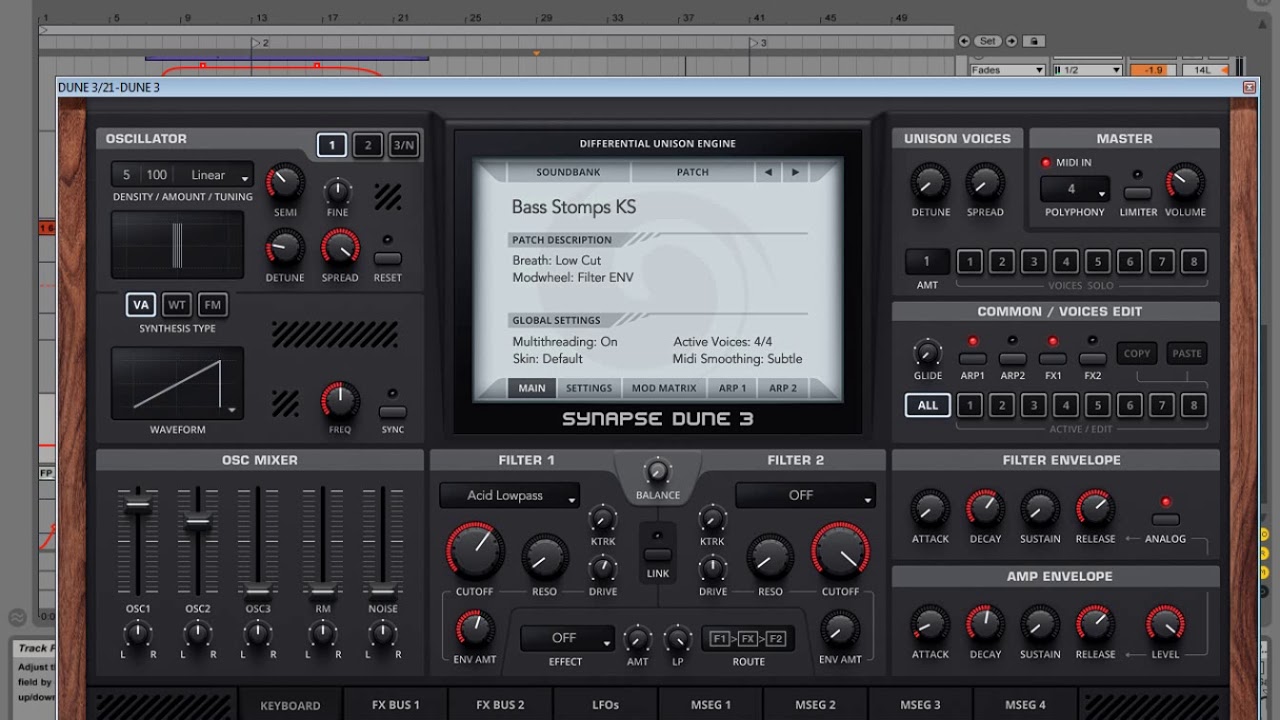
Task: Click the Amp Envelope SUSTAIN knob
Action: pos(1040,624)
